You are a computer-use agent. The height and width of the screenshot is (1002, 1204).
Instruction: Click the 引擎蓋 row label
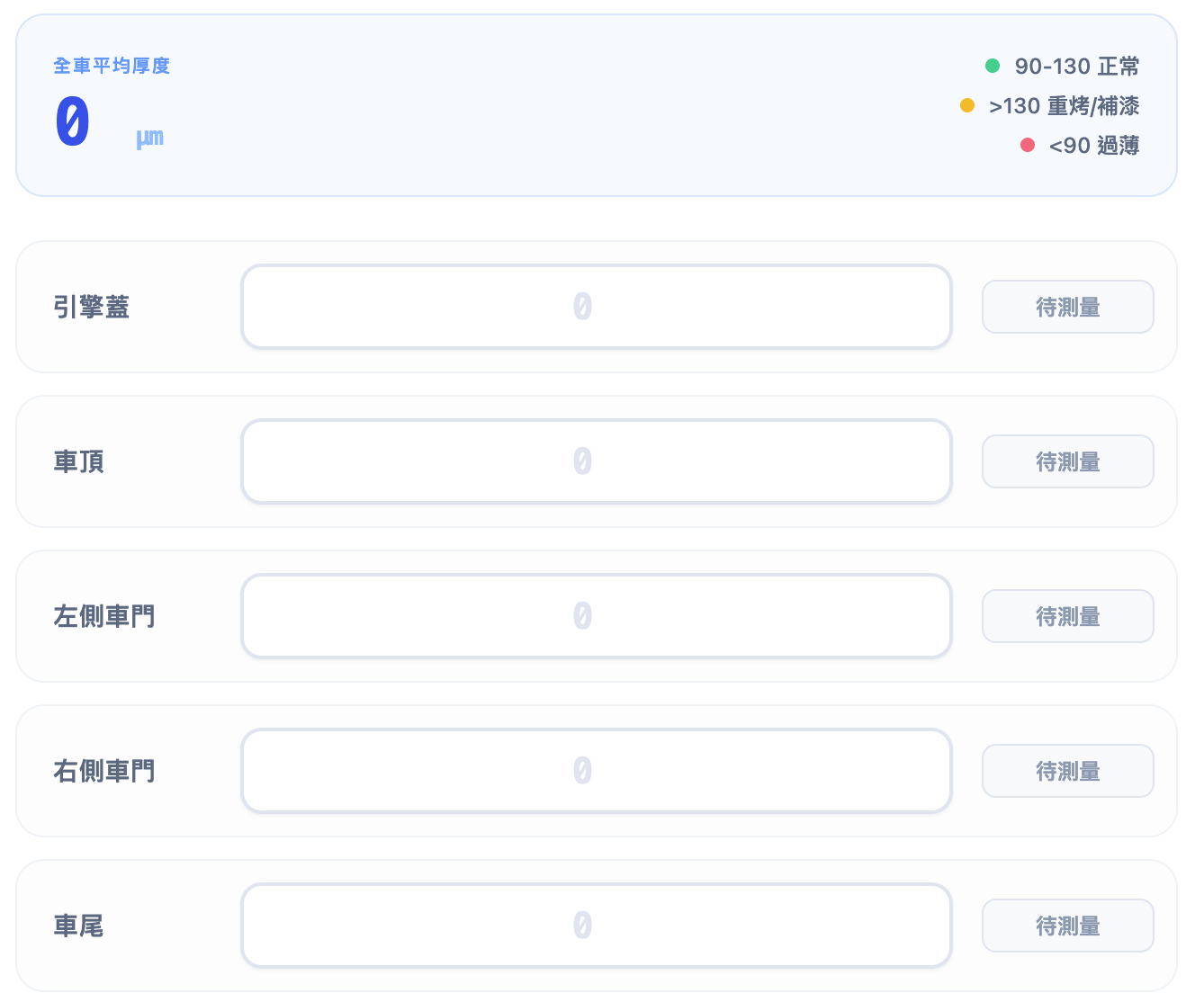91,307
